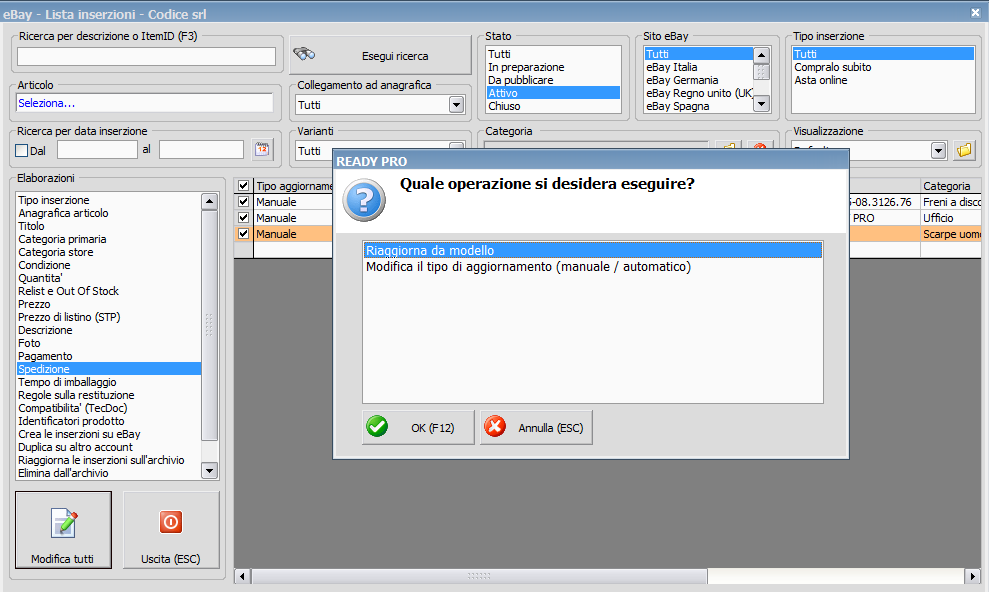Select Duplica su altro account entry
The image size is (989, 592).
coord(108,447)
